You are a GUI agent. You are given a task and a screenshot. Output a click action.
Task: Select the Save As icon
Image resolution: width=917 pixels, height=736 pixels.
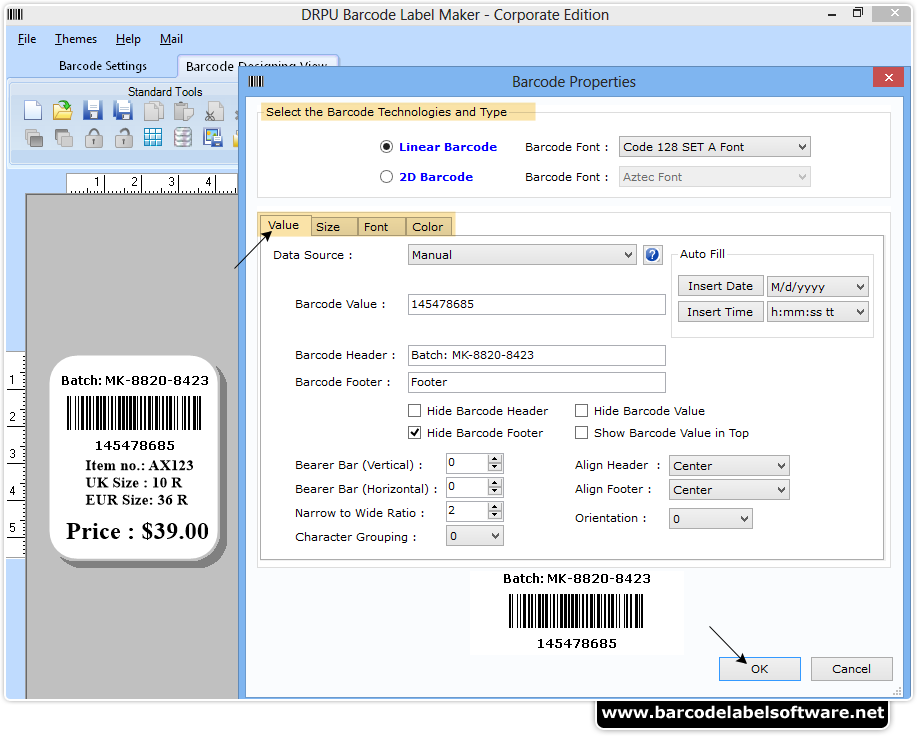122,111
